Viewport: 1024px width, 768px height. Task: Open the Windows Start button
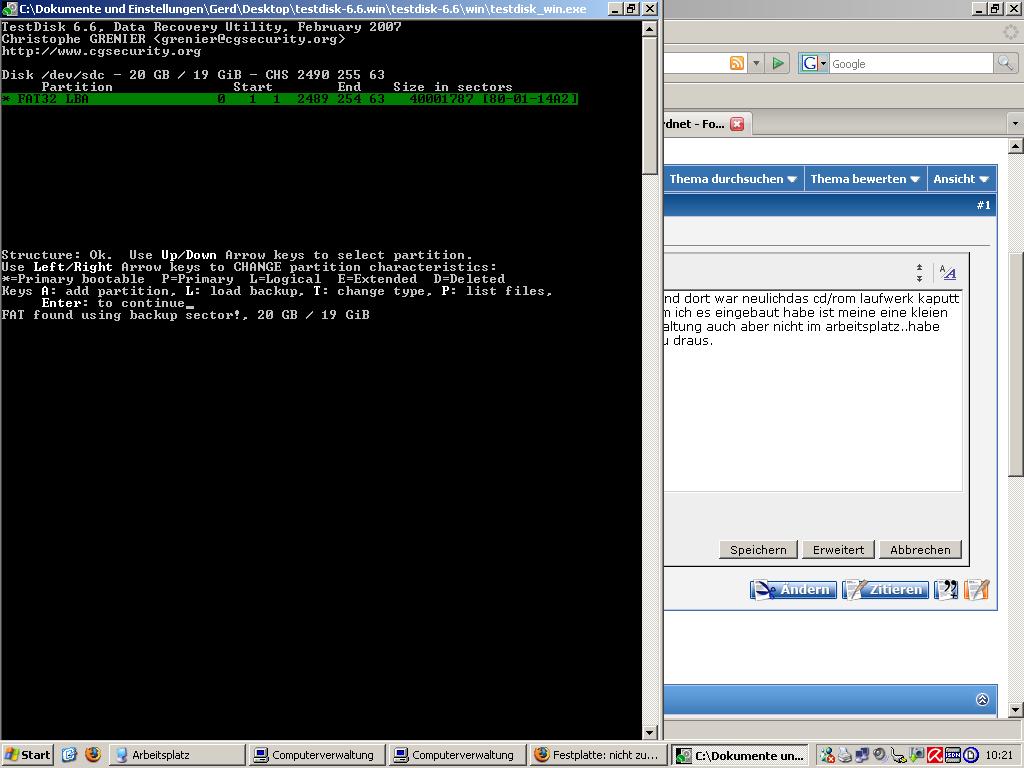point(27,755)
